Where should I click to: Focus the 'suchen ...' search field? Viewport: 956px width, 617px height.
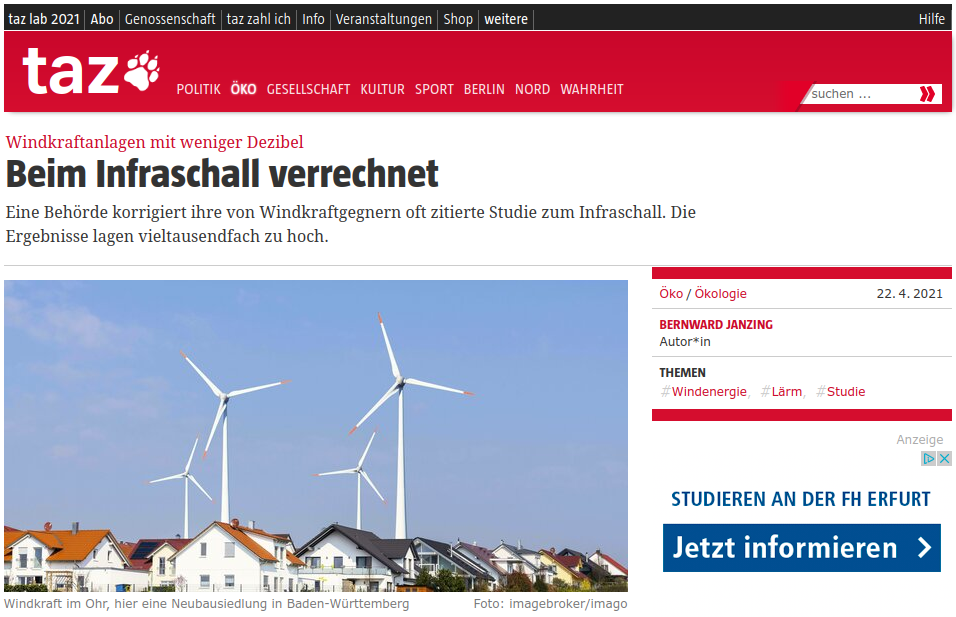click(863, 94)
